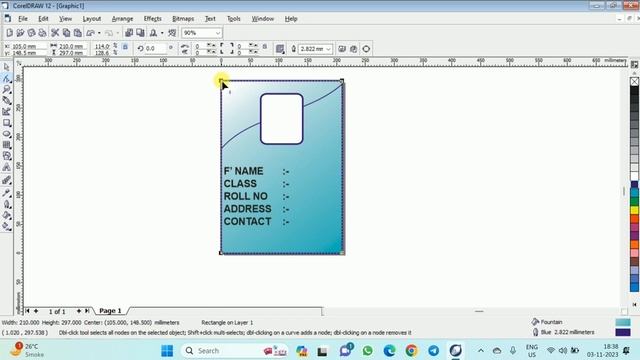Open the Layout menu
The height and width of the screenshot is (360, 640).
[91, 19]
